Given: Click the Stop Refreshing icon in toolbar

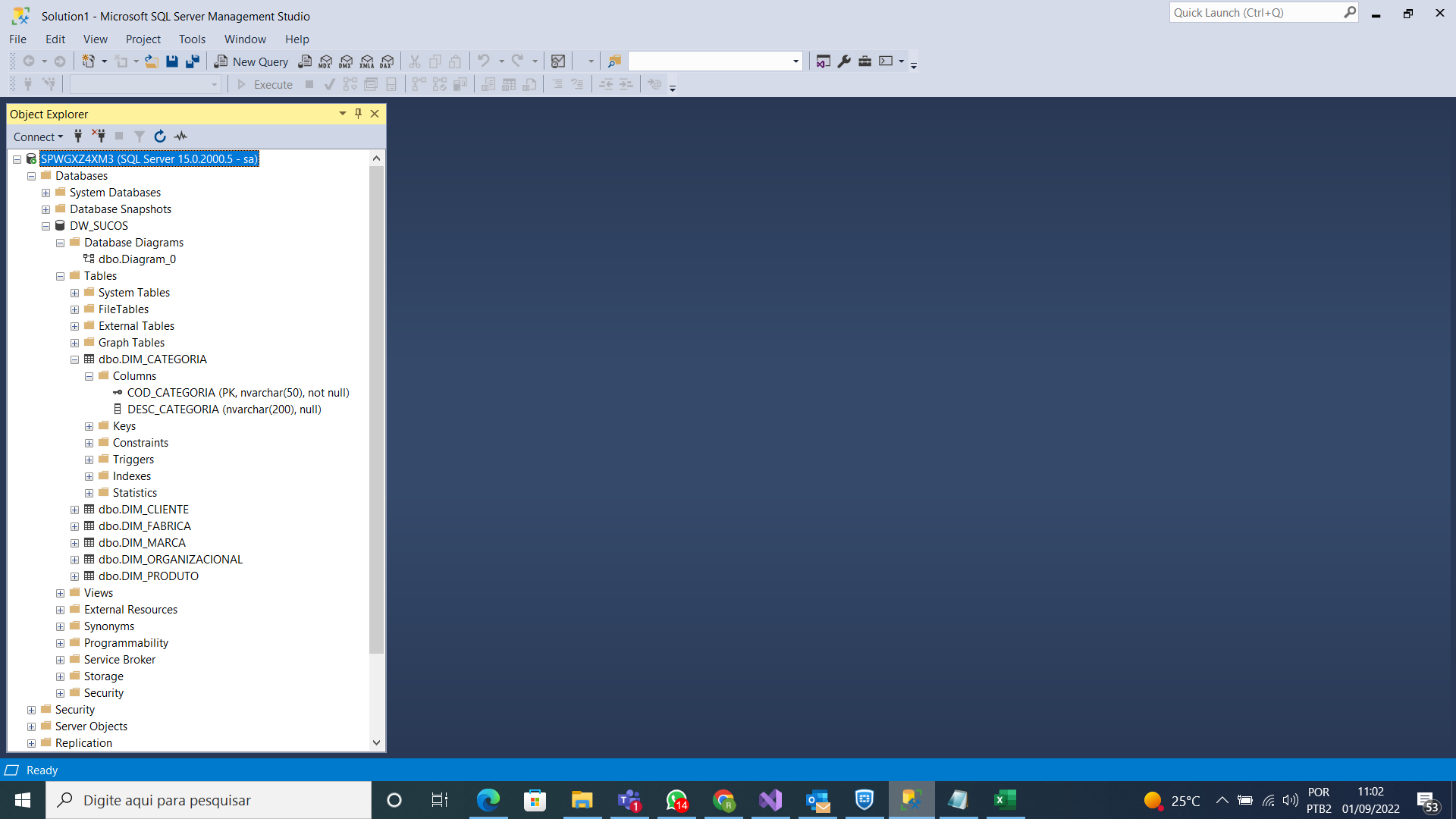Looking at the screenshot, I should [x=119, y=135].
